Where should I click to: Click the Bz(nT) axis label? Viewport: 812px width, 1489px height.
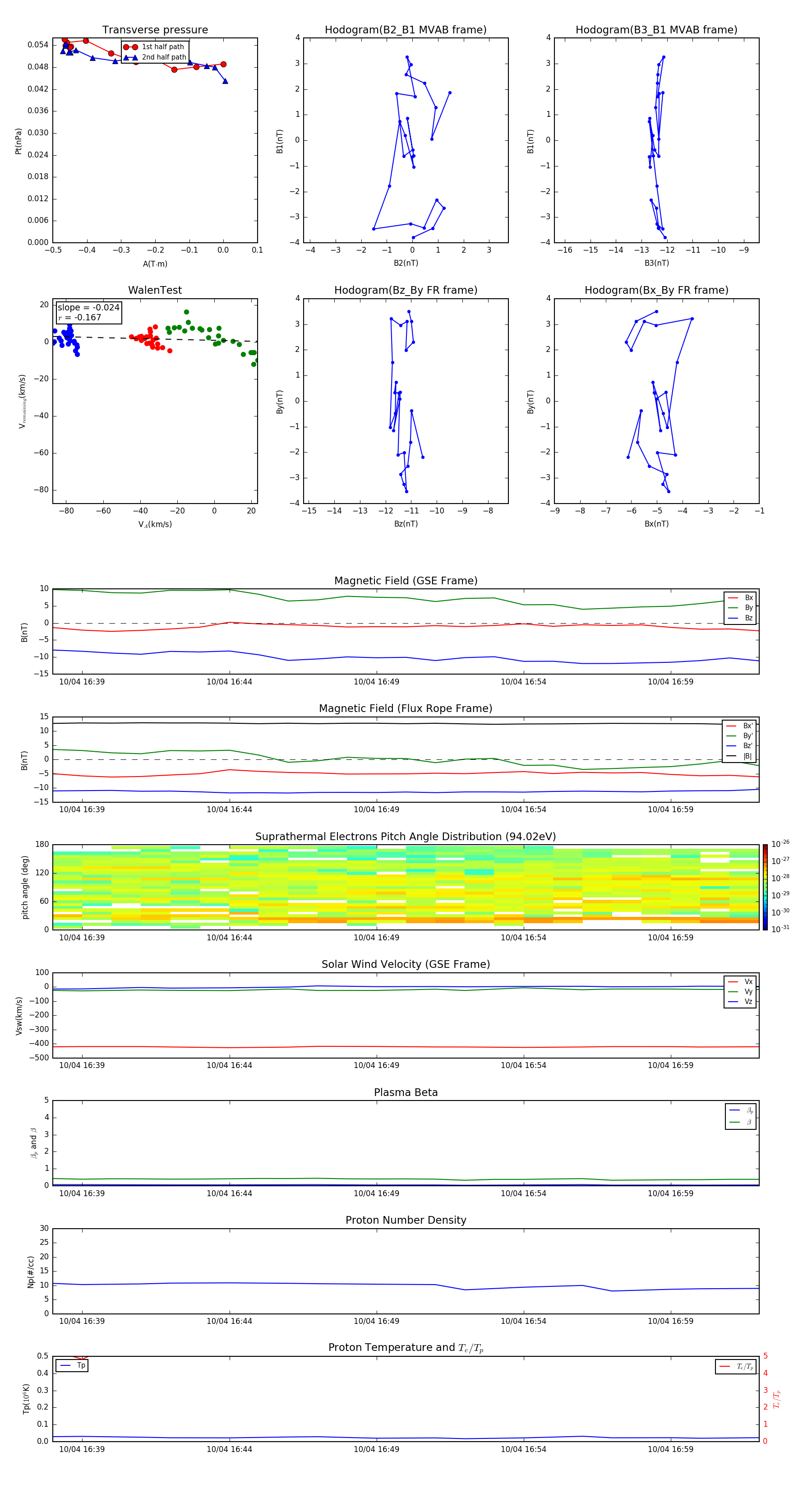click(406, 524)
